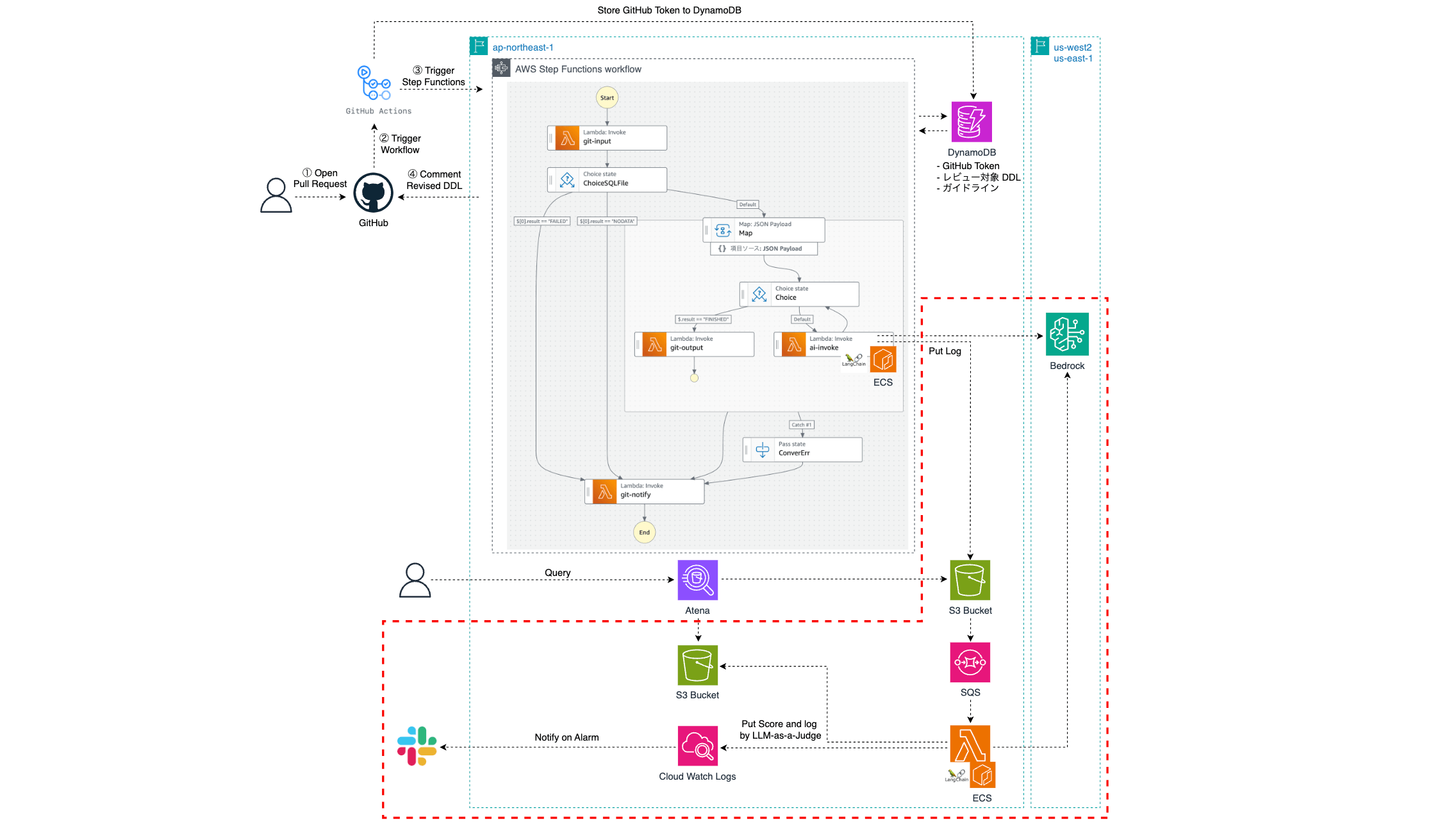Click the Slack logo
The image size is (1456, 829).
click(417, 746)
